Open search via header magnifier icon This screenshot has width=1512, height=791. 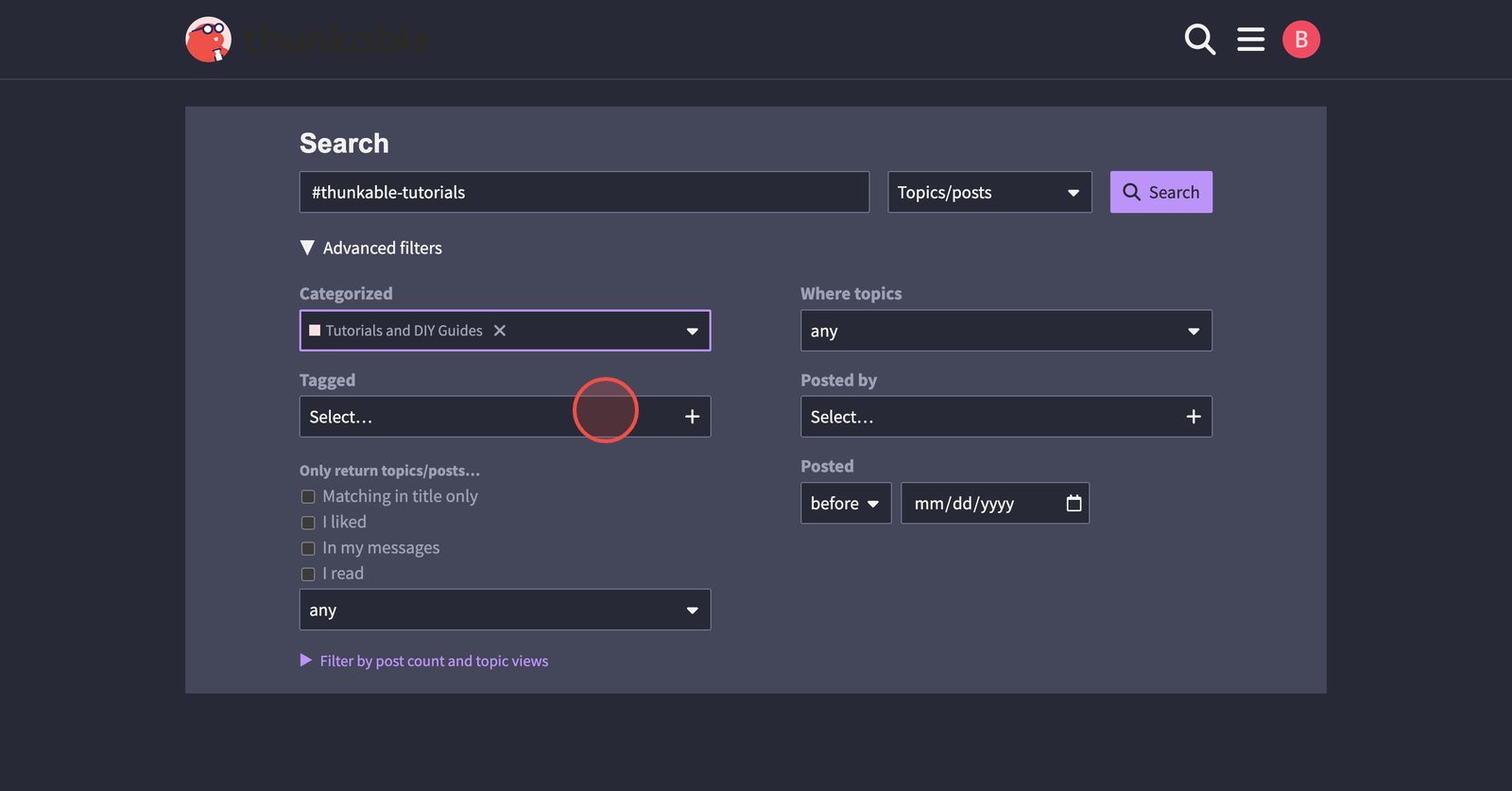pyautogui.click(x=1199, y=40)
